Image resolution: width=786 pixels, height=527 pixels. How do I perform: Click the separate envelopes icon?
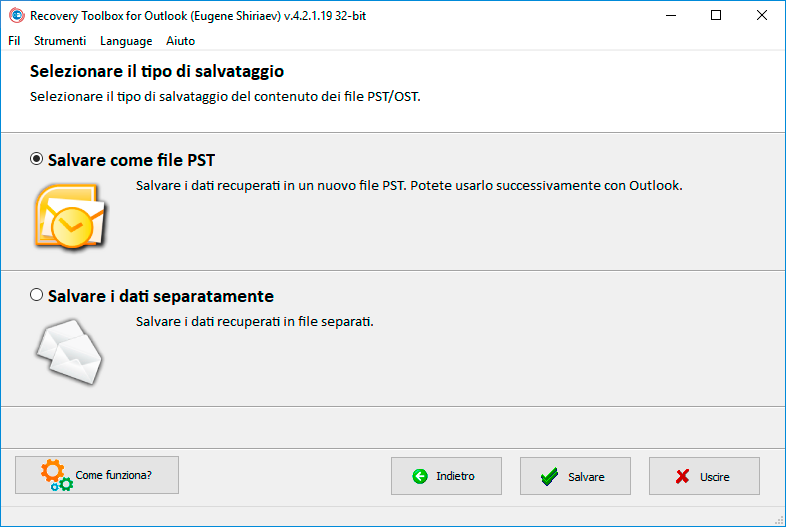(69, 352)
